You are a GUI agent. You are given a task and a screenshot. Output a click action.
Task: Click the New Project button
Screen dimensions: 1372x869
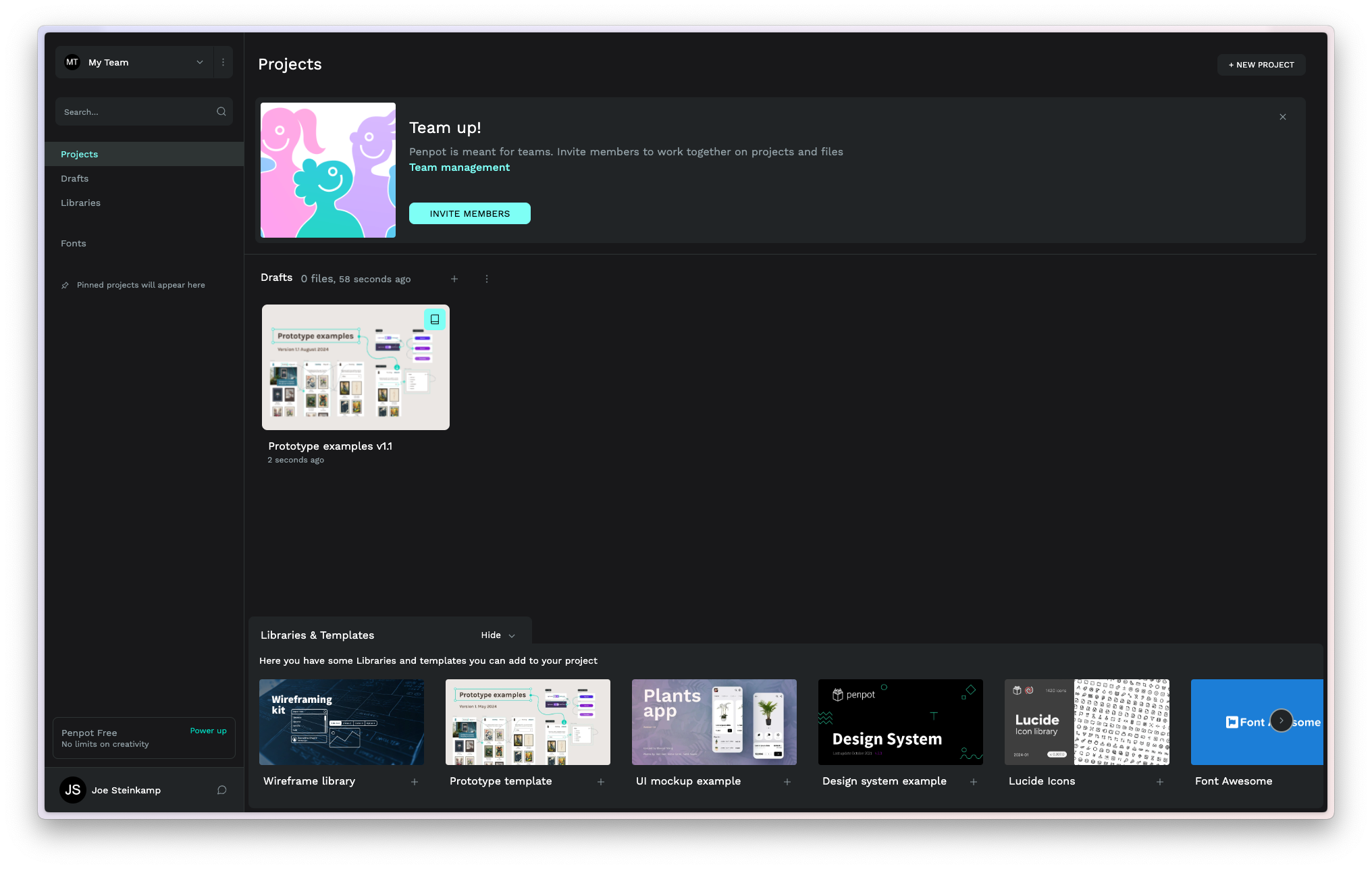pyautogui.click(x=1261, y=65)
